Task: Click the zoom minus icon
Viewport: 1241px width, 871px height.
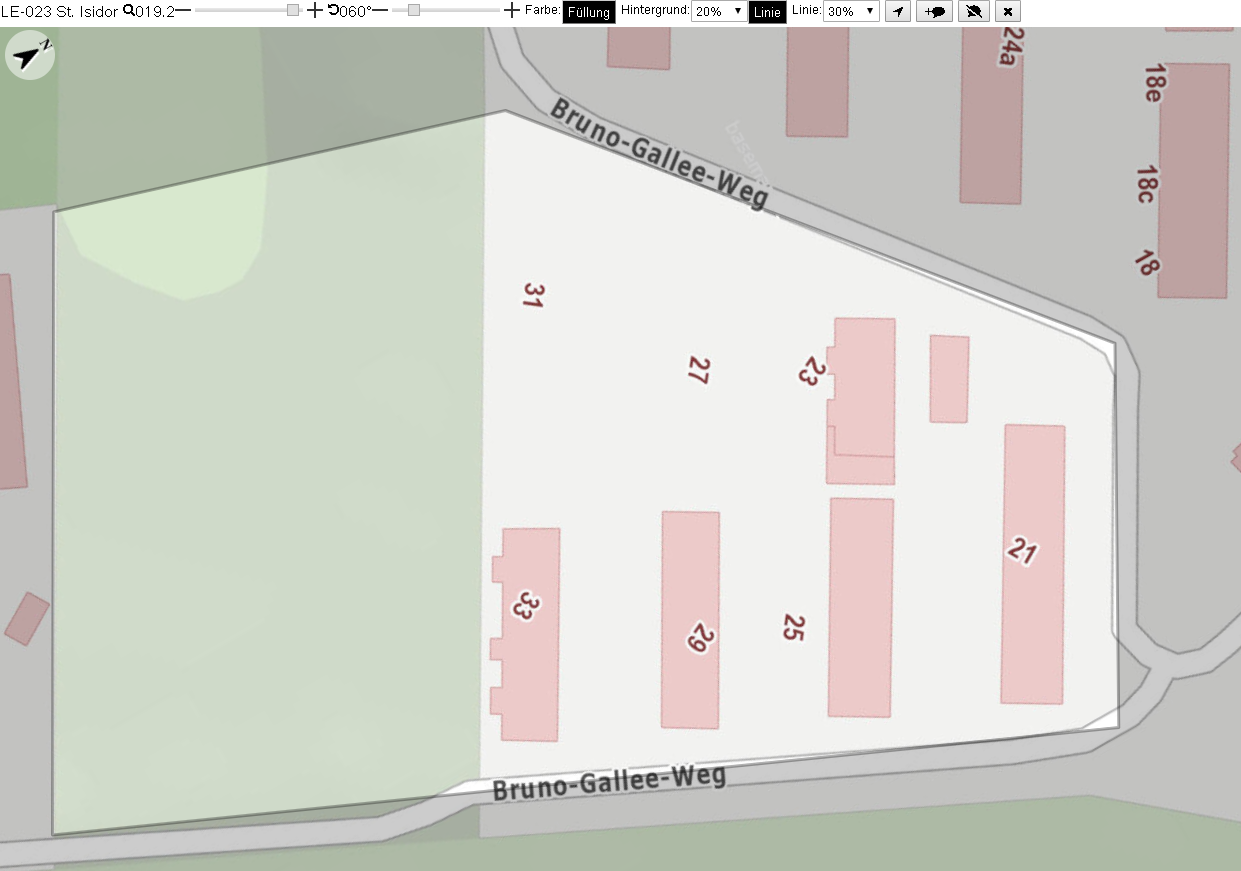Action: click(183, 11)
